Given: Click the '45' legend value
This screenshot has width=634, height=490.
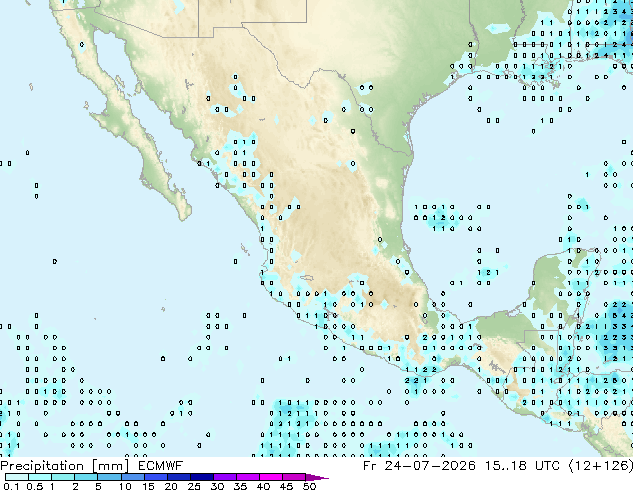Looking at the screenshot, I should pos(286,486).
